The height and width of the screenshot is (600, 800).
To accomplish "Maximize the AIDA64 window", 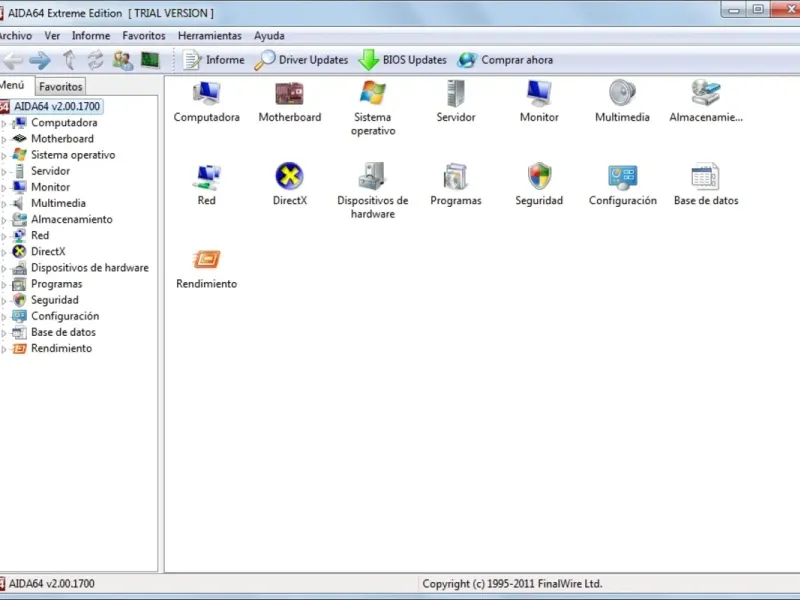I will [x=758, y=9].
